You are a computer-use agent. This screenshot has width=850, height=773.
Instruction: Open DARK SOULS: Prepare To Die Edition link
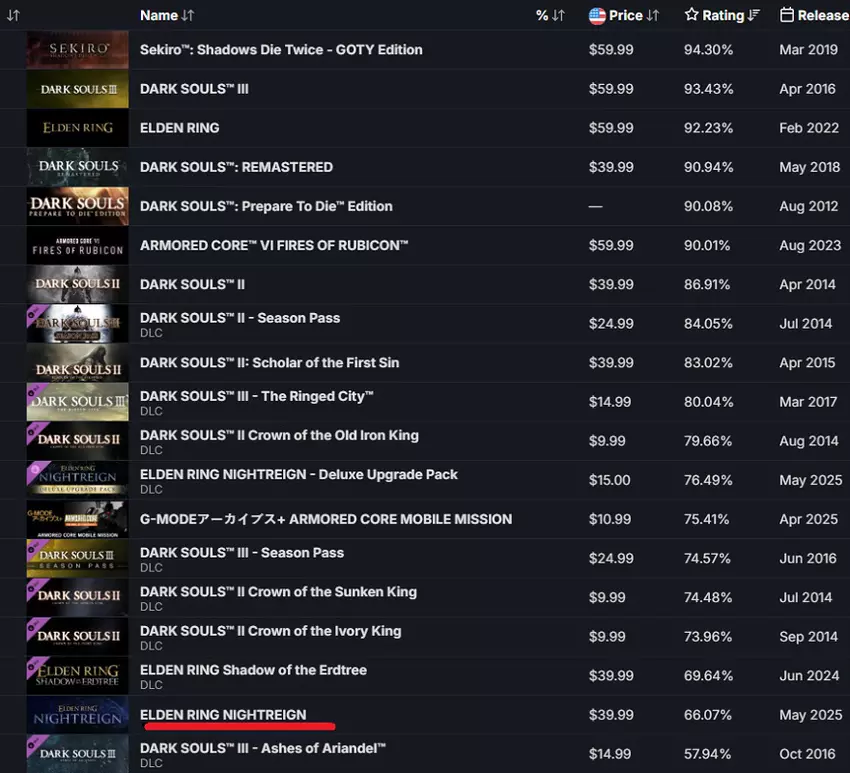266,206
